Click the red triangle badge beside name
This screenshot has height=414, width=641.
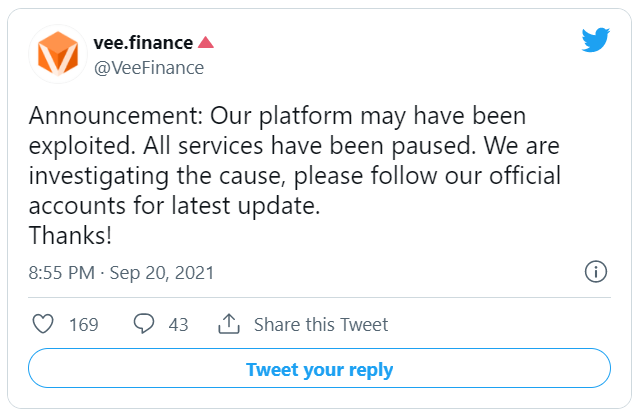coord(206,43)
